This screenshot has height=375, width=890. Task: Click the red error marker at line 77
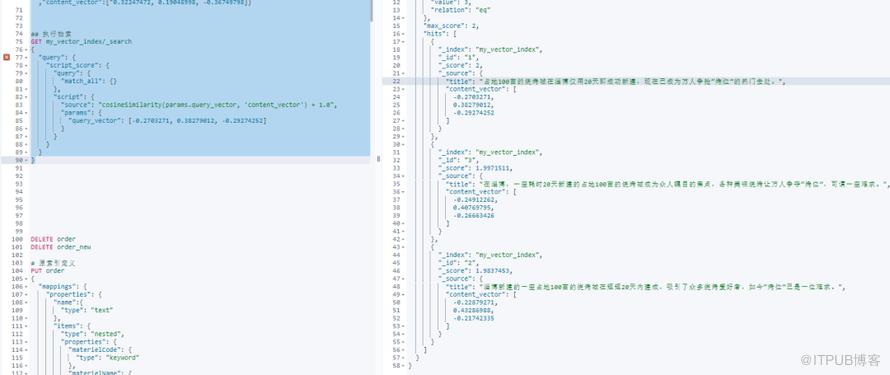tap(6, 57)
